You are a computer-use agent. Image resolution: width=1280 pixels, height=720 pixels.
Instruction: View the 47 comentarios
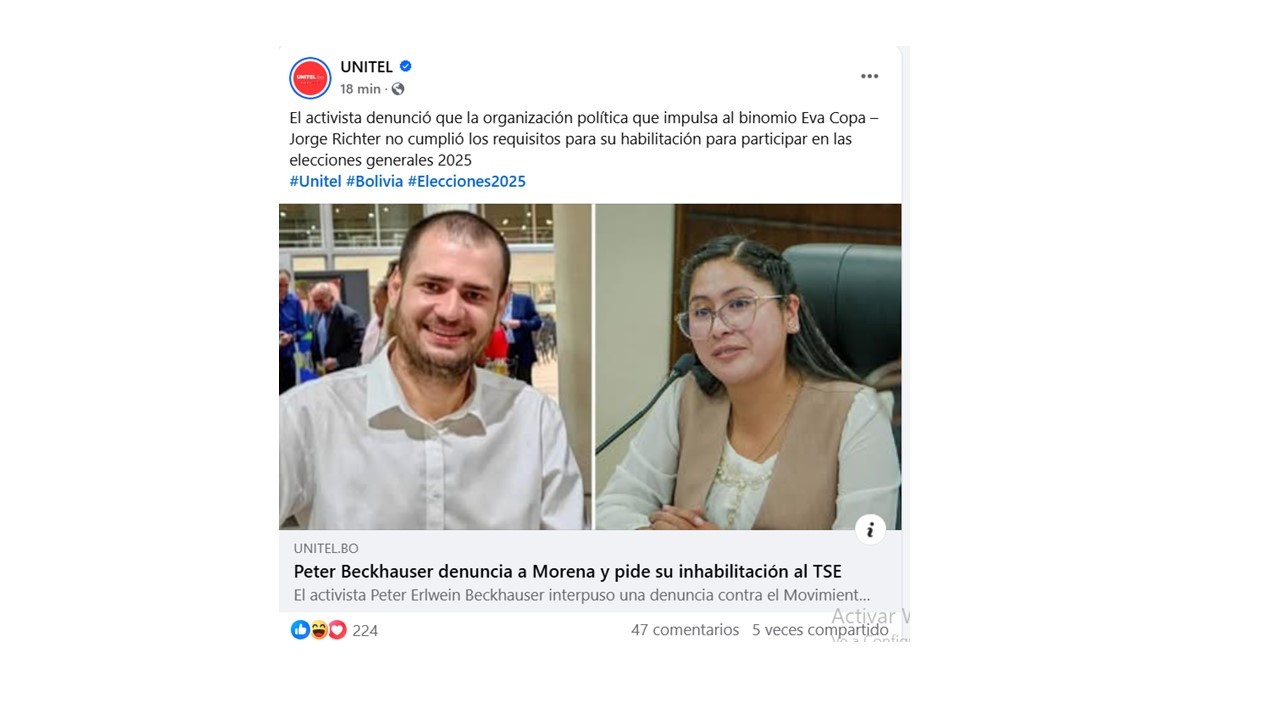(685, 630)
